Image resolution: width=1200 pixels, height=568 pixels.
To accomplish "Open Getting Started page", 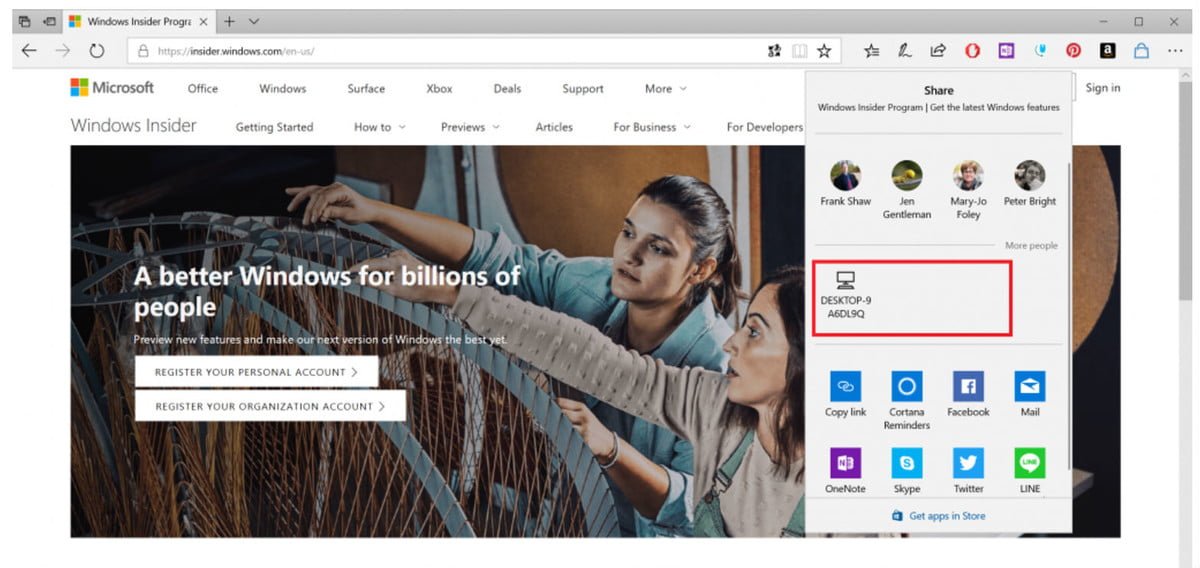I will [x=274, y=127].
